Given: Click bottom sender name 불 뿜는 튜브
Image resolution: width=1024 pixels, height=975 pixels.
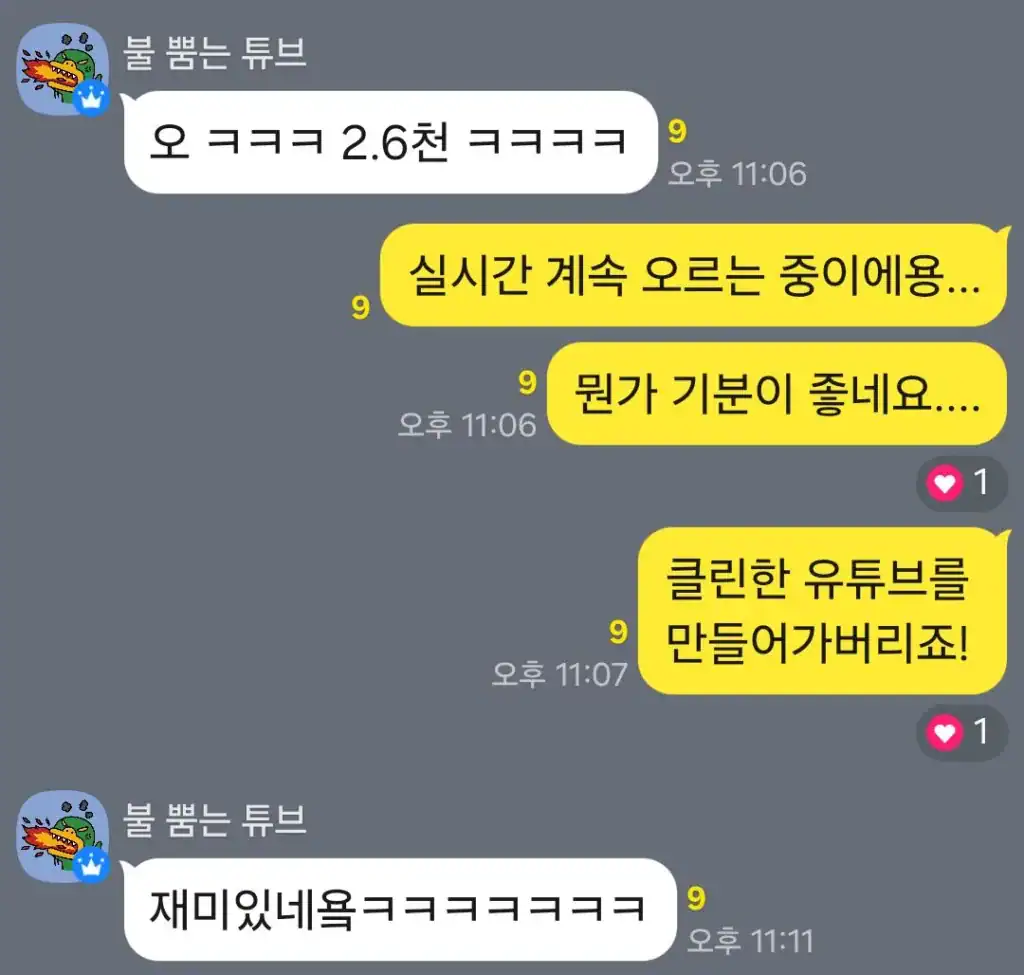Looking at the screenshot, I should click(215, 820).
